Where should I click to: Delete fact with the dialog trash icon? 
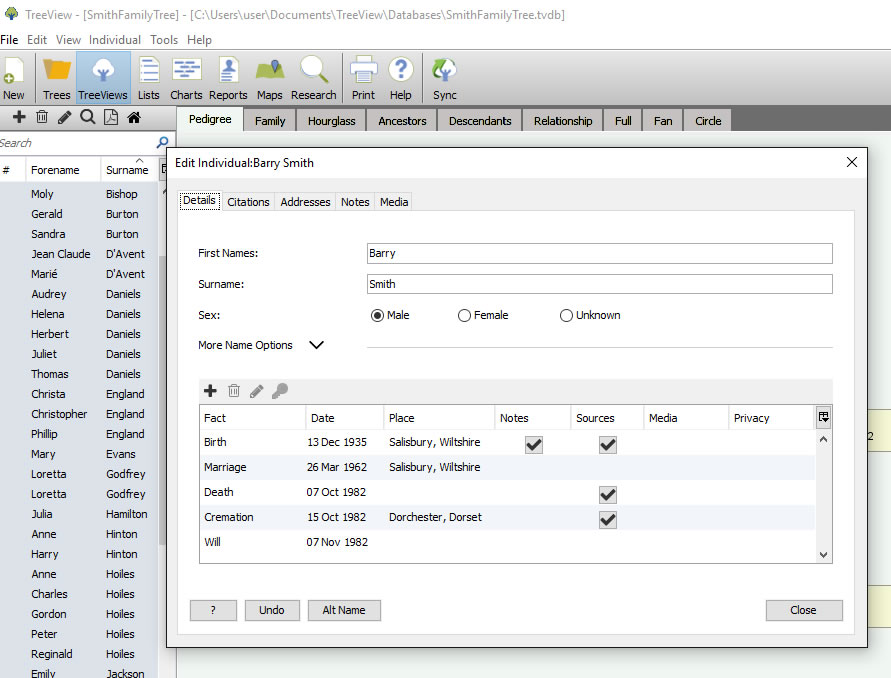(x=234, y=390)
